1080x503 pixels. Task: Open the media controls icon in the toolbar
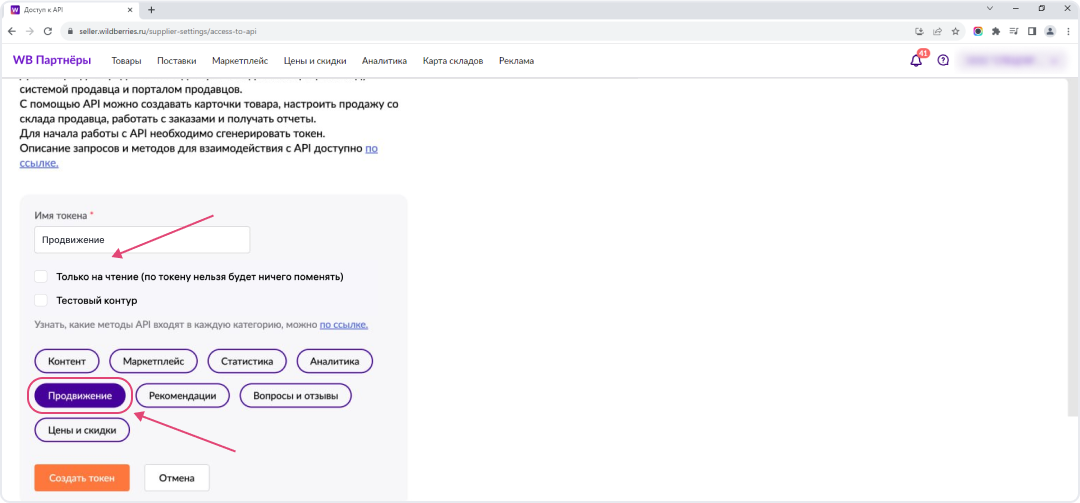pyautogui.click(x=1013, y=31)
